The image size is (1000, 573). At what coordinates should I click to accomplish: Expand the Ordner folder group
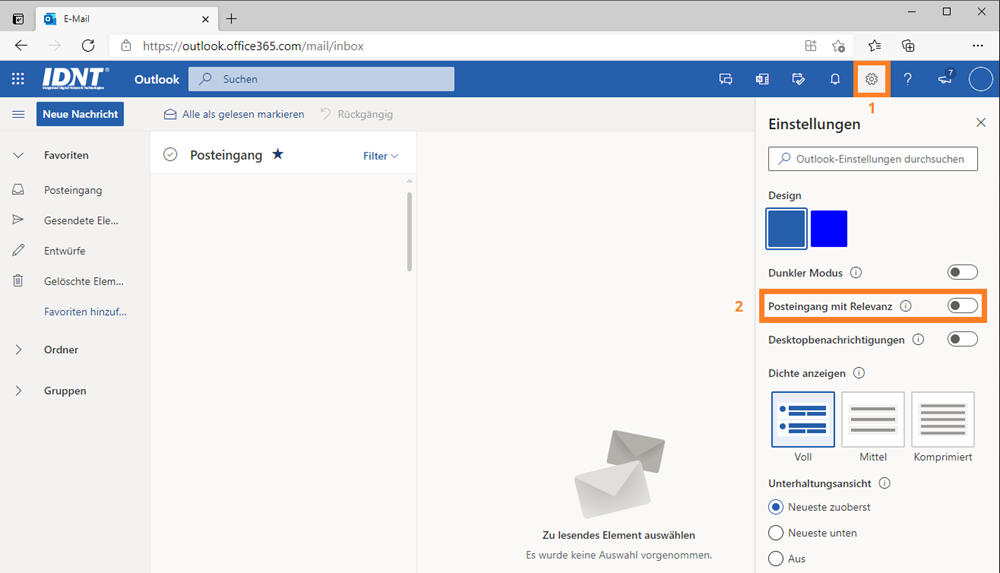coord(18,350)
